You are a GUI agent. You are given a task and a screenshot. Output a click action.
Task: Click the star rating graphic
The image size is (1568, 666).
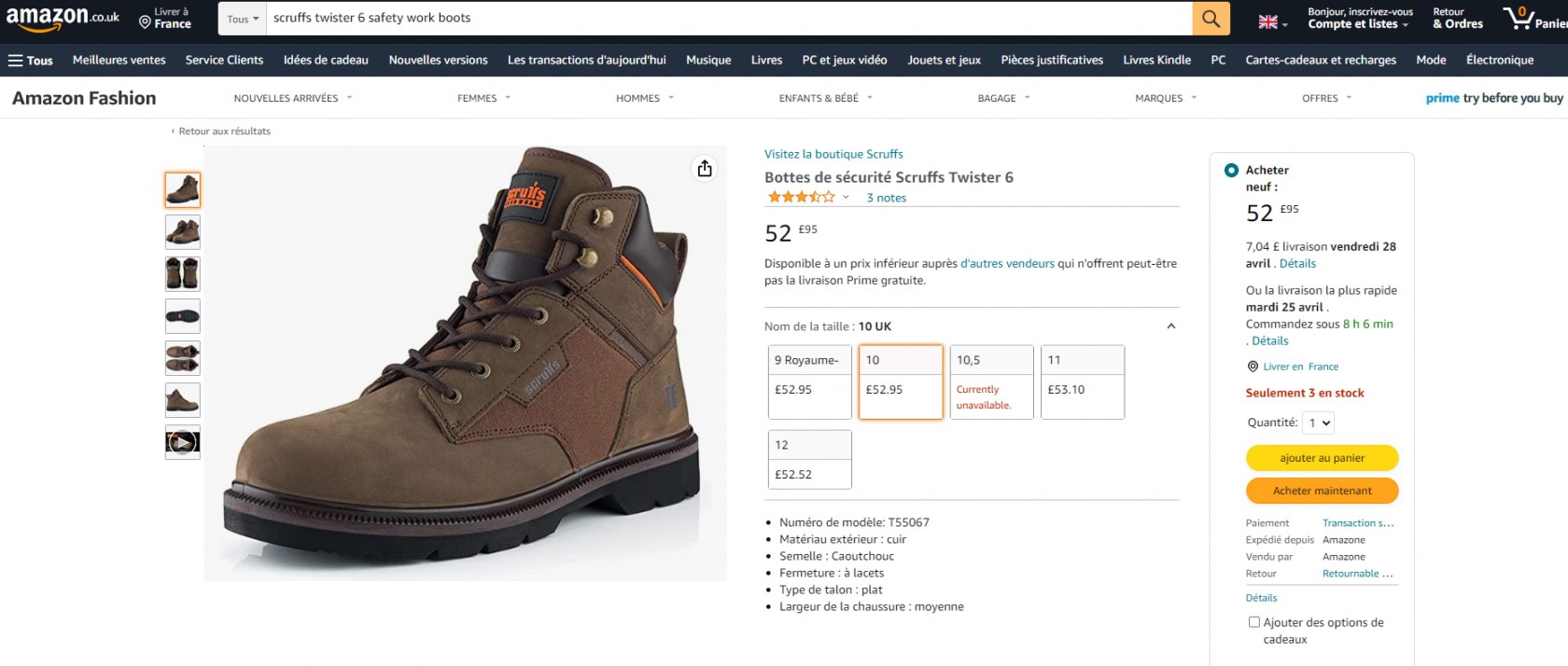(x=801, y=198)
